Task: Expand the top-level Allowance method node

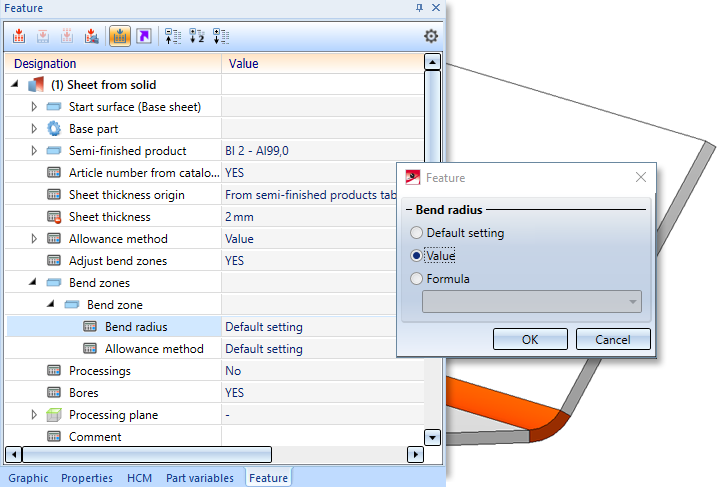Action: [34, 239]
